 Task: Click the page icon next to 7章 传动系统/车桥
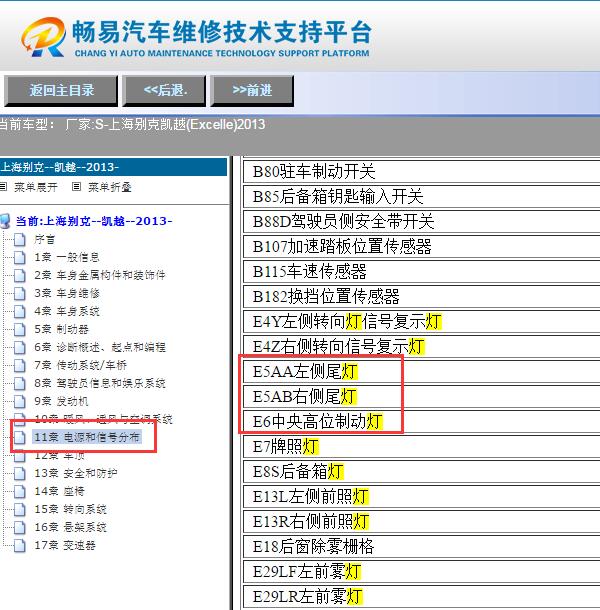point(19,365)
